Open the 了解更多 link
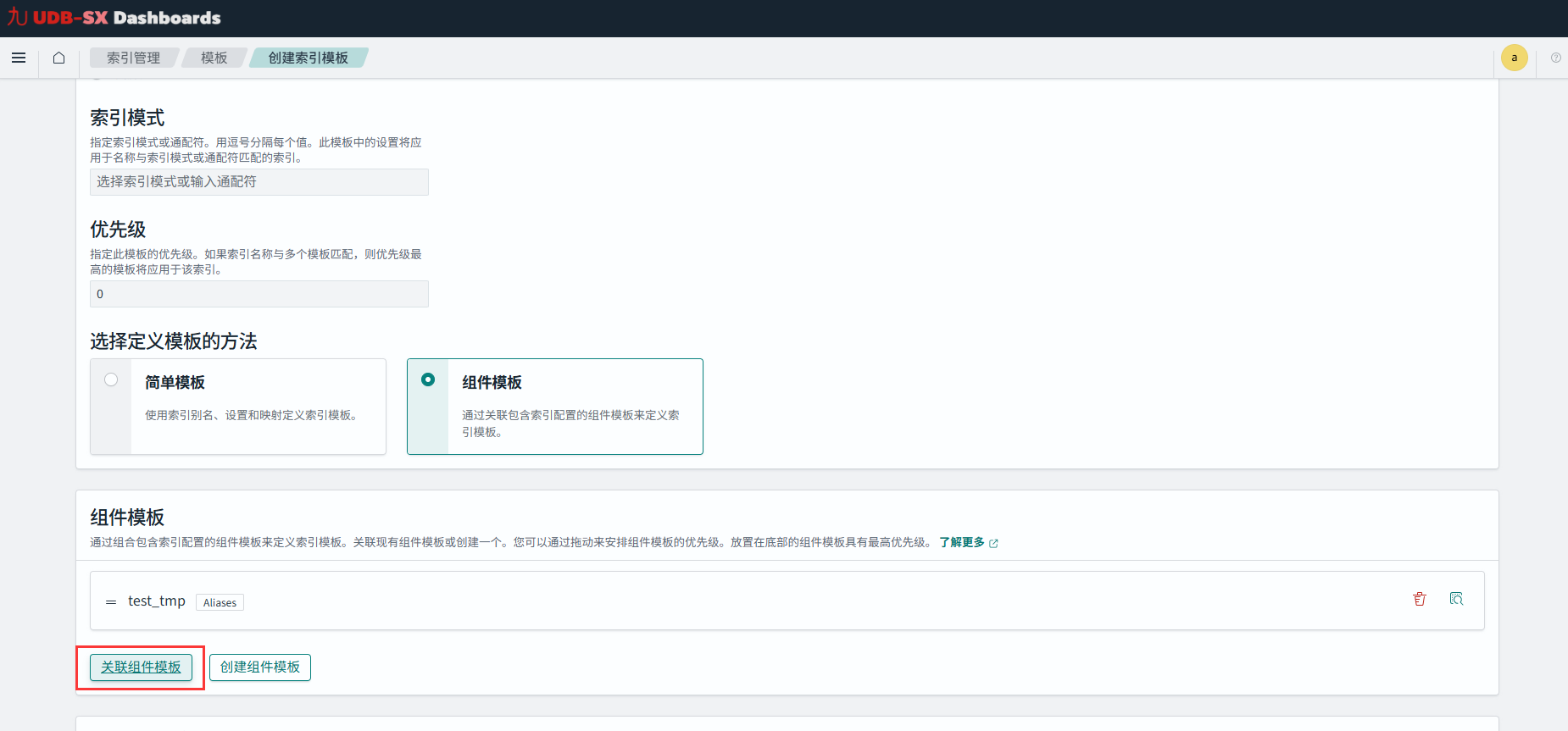 pos(962,542)
